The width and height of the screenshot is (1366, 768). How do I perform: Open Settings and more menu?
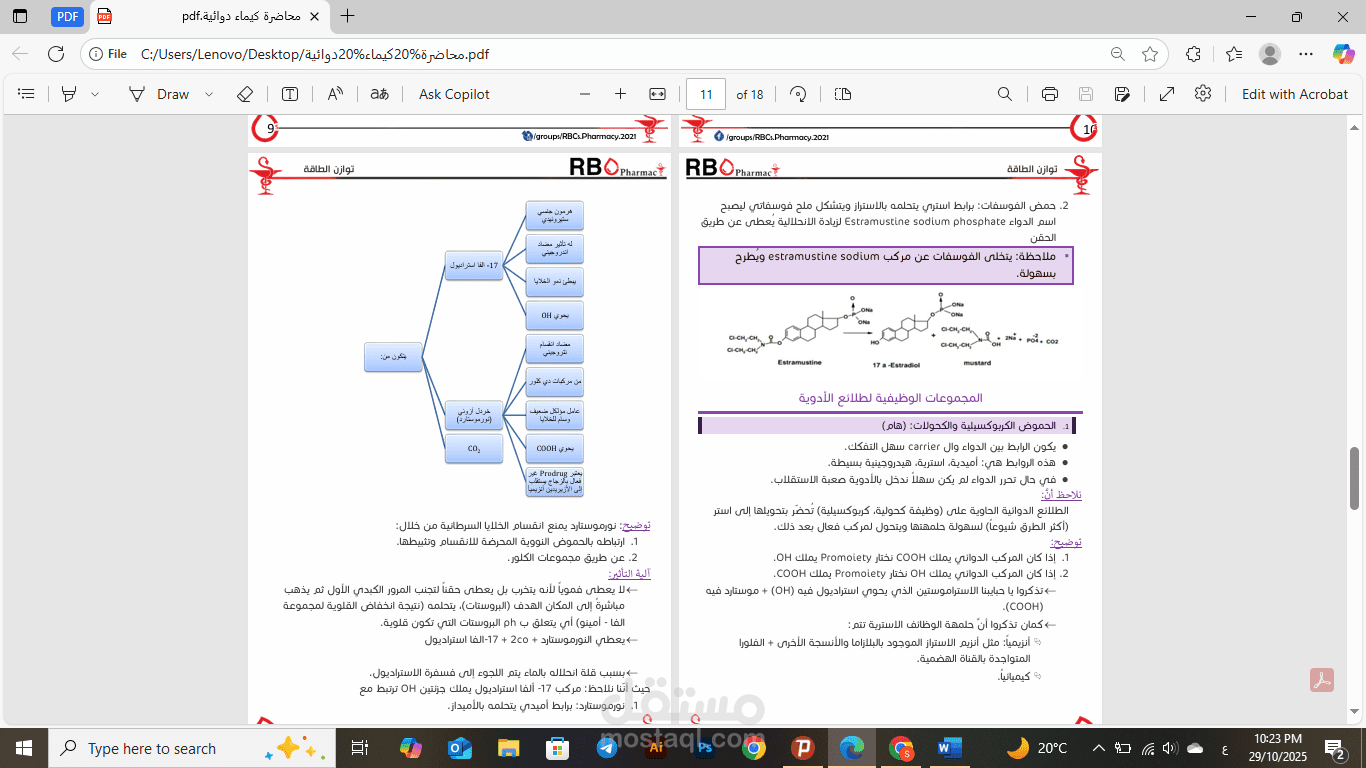click(x=1306, y=54)
